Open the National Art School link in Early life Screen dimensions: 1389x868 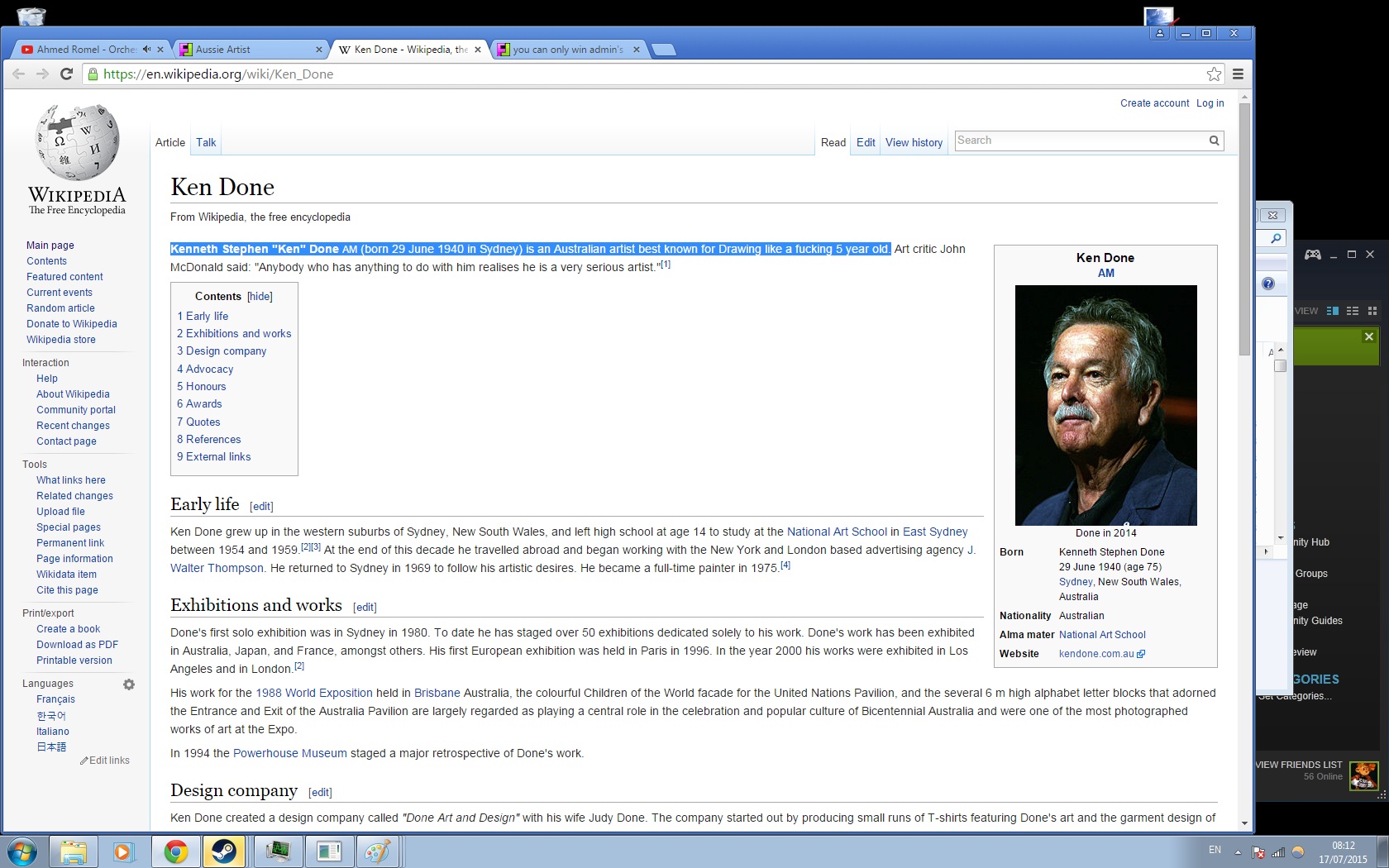pyautogui.click(x=836, y=532)
